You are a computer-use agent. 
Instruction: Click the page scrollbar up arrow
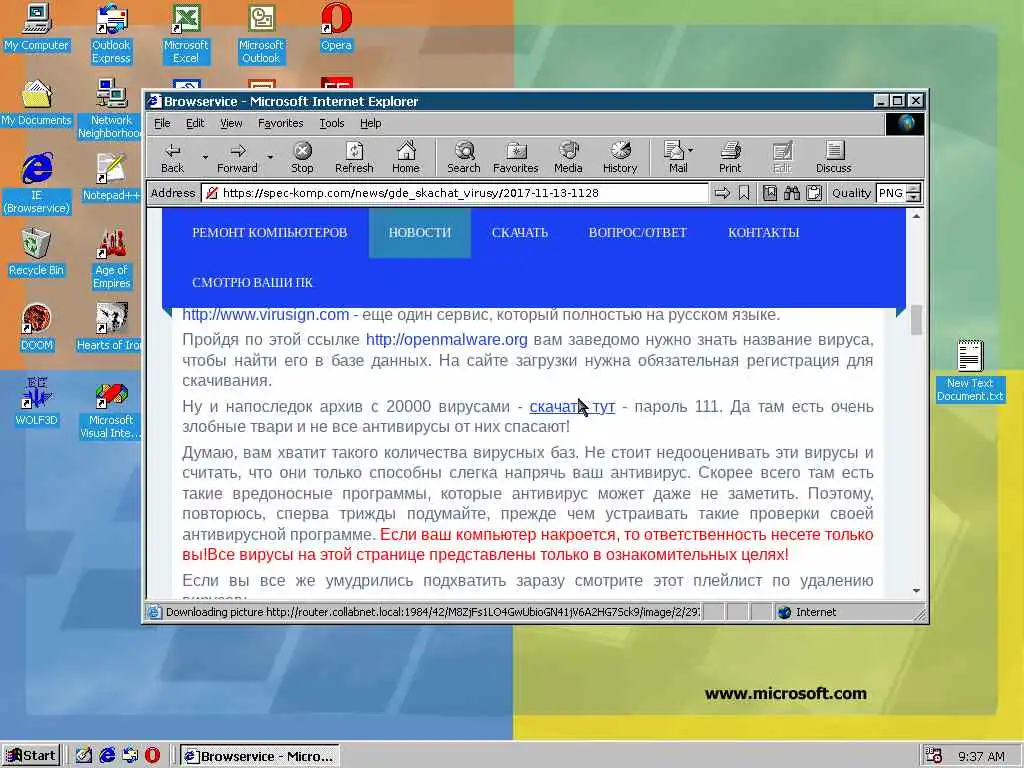[916, 216]
